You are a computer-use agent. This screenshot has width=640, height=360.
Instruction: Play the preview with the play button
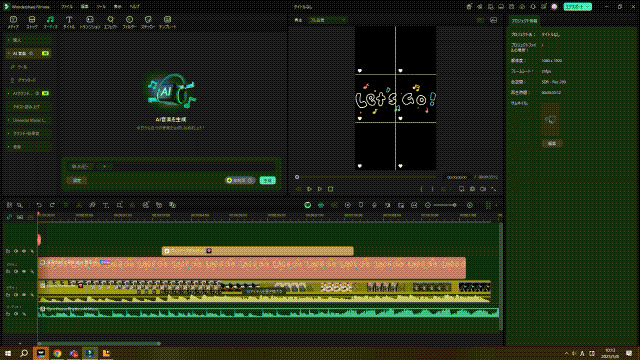[x=320, y=189]
